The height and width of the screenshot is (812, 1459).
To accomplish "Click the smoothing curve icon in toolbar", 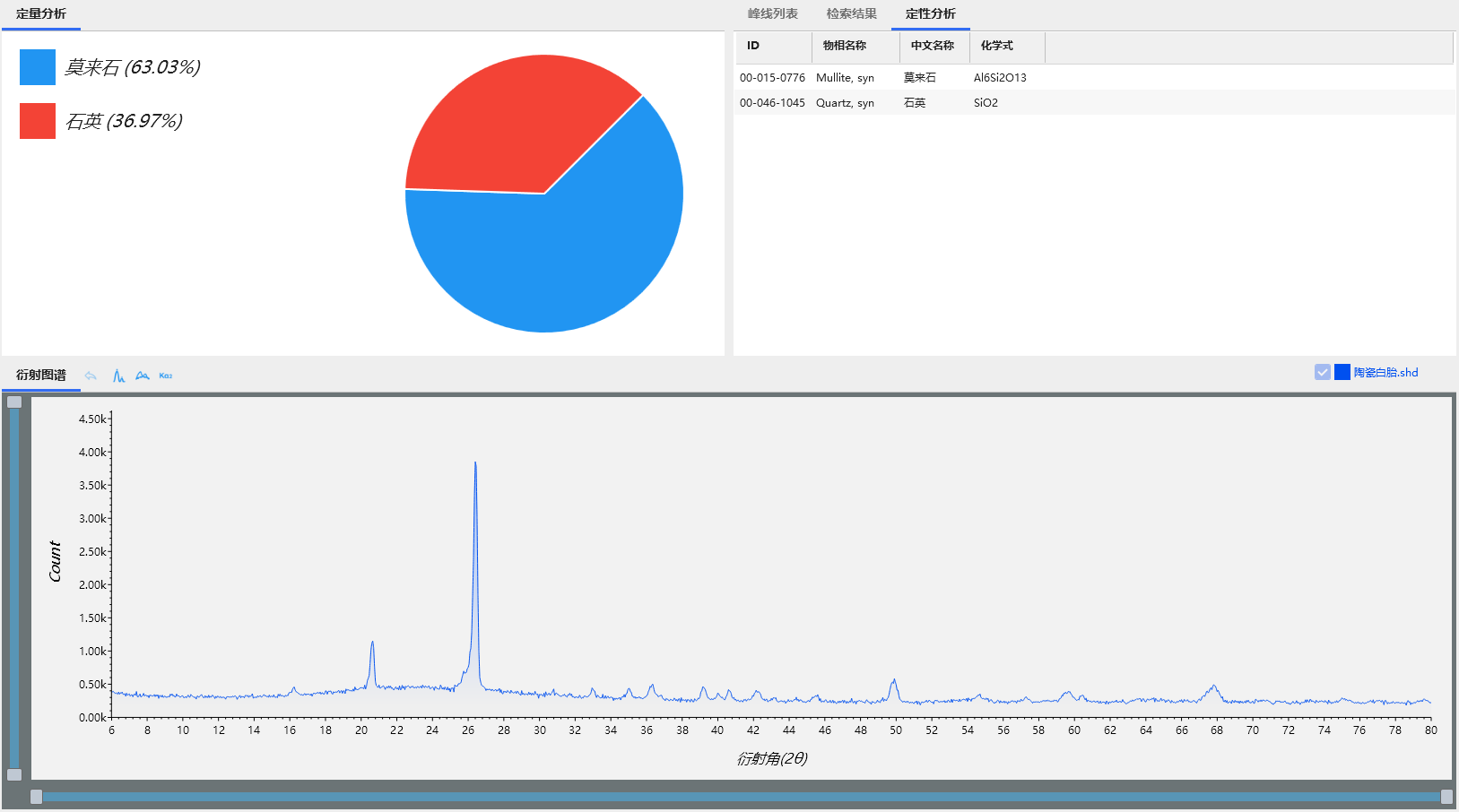I will pos(143,376).
